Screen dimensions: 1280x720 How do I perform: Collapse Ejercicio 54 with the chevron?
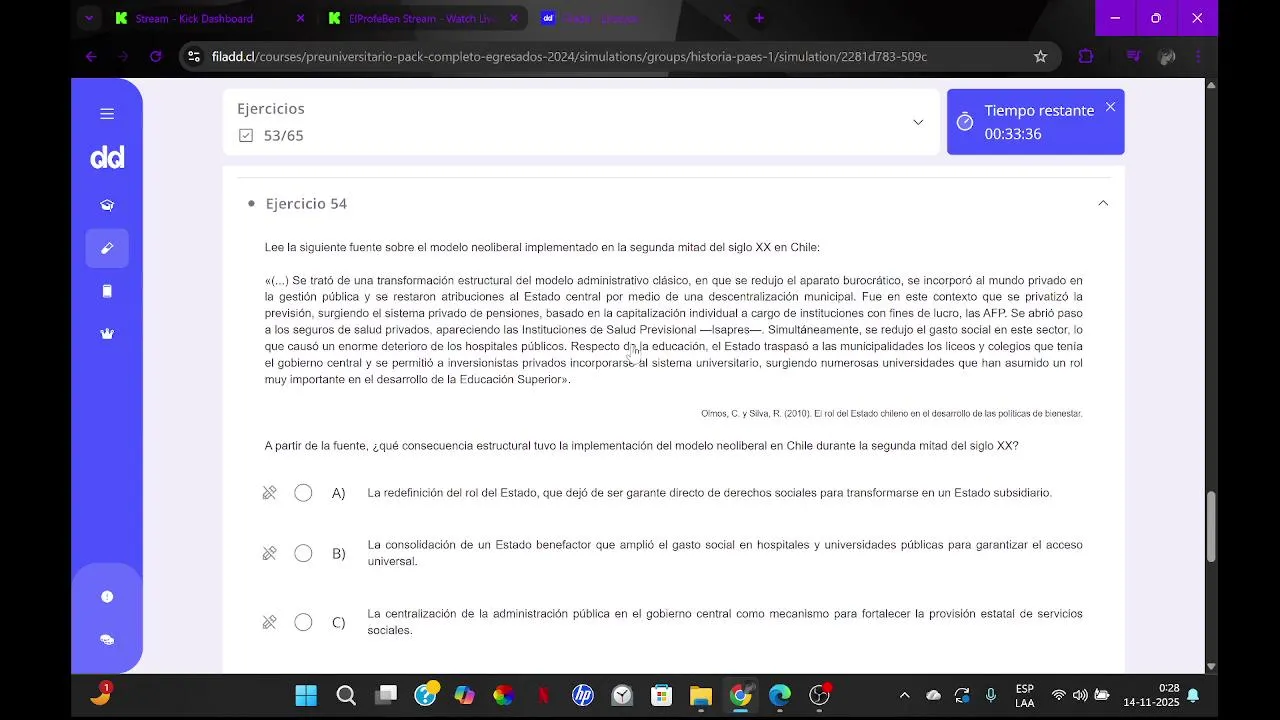point(1103,203)
